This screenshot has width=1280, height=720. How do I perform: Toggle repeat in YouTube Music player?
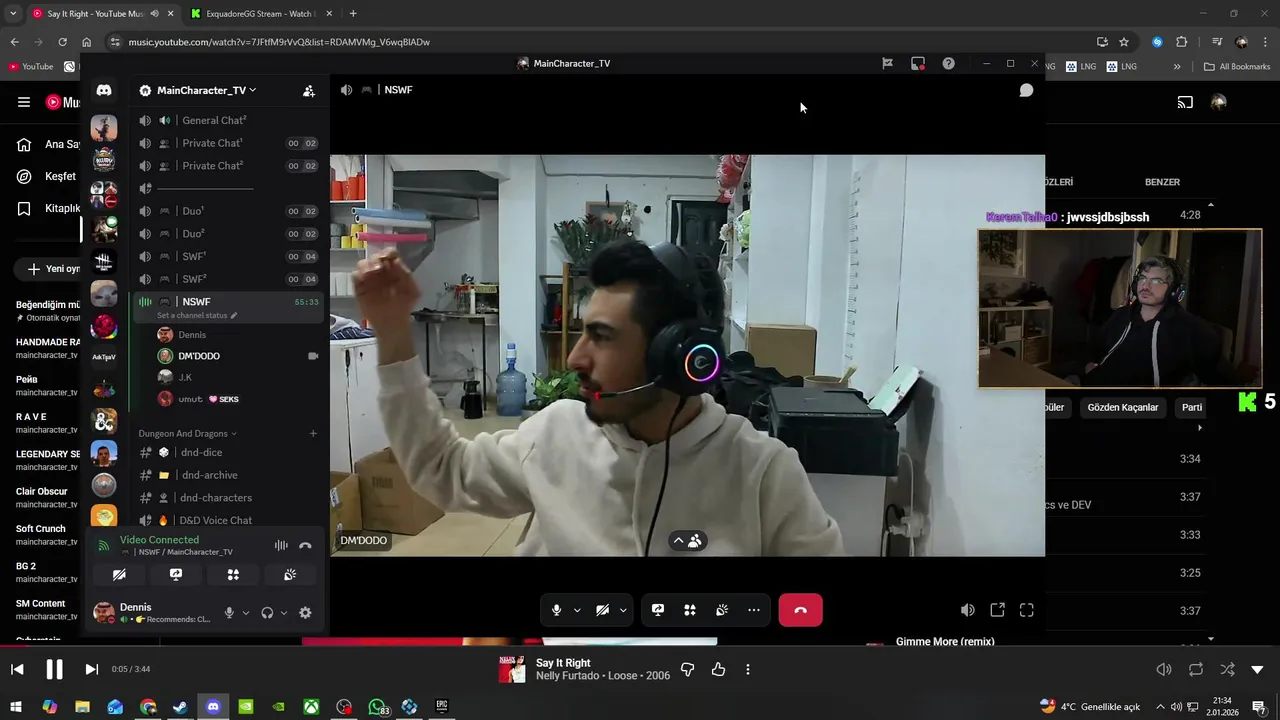[x=1196, y=669]
